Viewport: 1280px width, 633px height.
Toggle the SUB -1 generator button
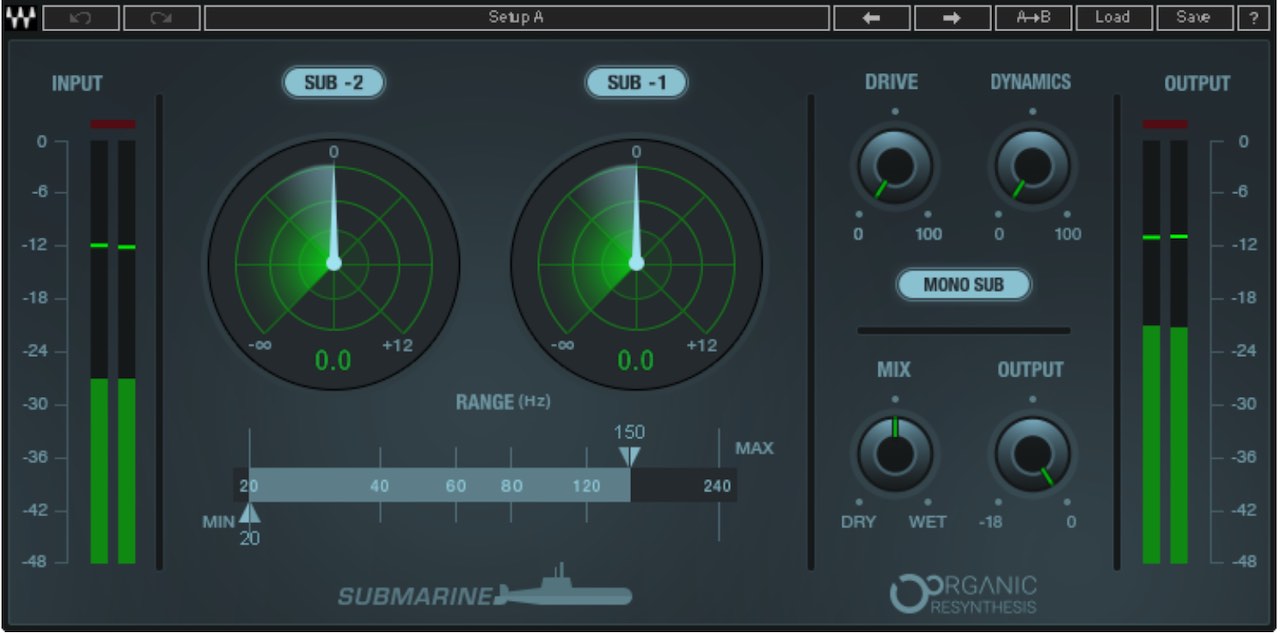[x=636, y=83]
